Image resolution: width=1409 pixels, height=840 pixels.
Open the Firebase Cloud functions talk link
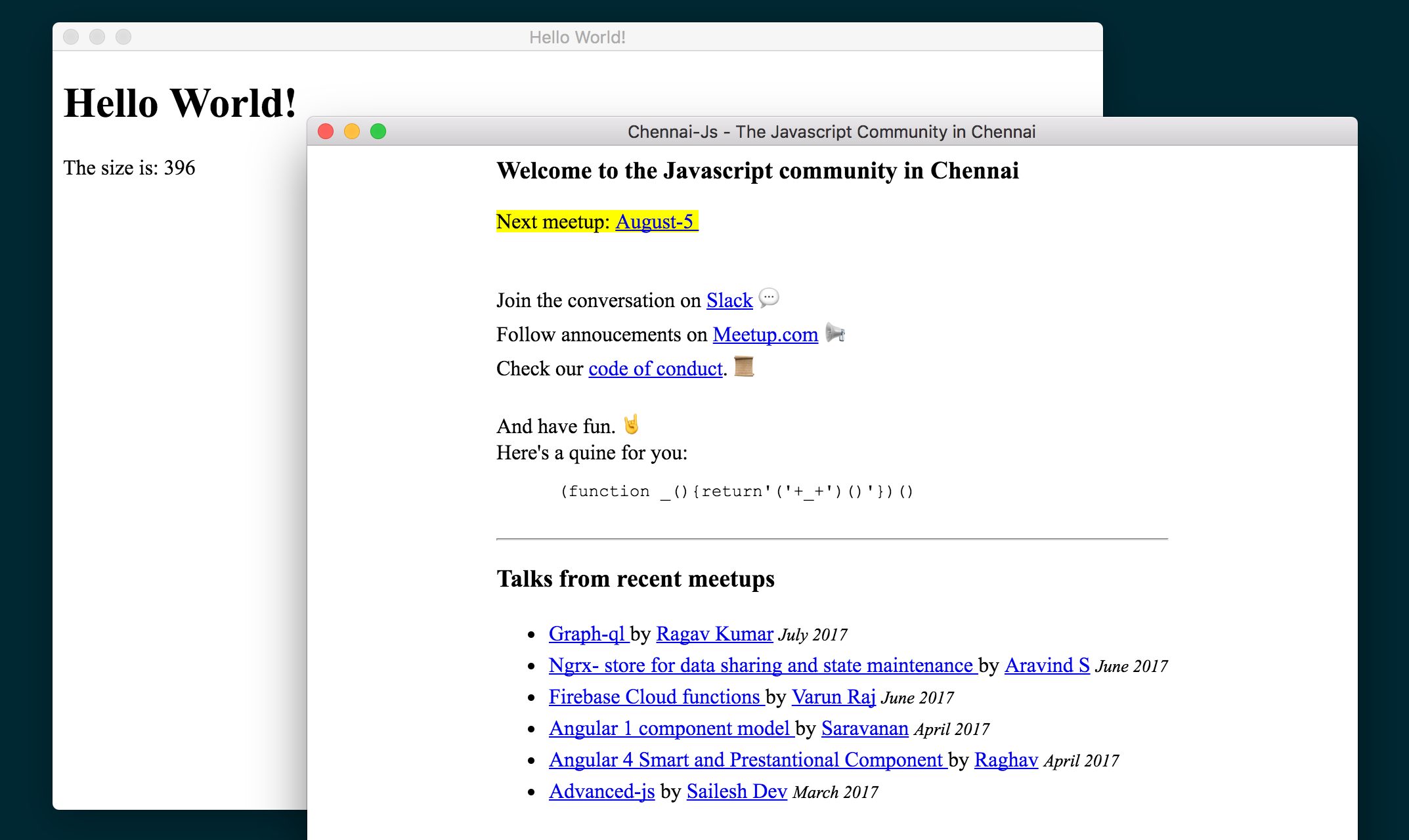654,697
